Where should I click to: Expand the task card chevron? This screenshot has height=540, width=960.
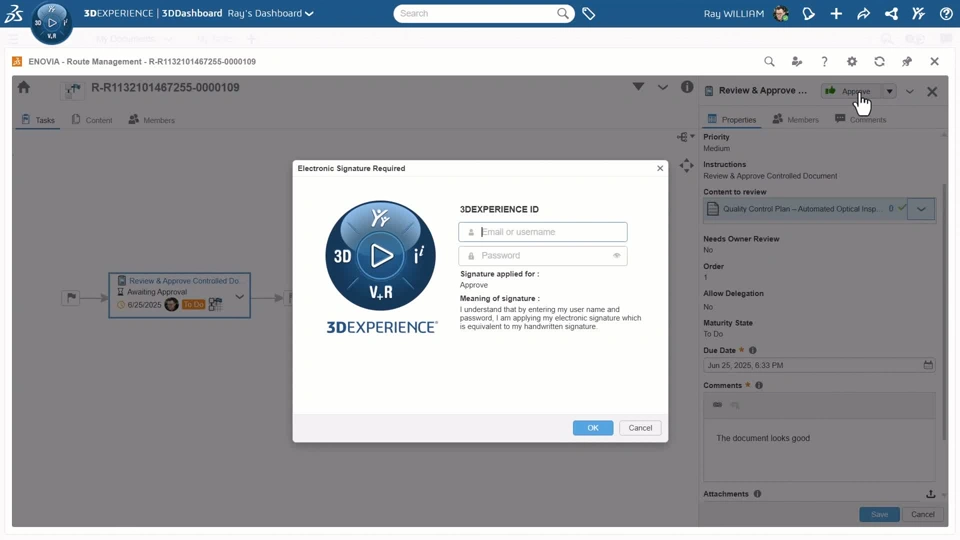click(x=239, y=297)
